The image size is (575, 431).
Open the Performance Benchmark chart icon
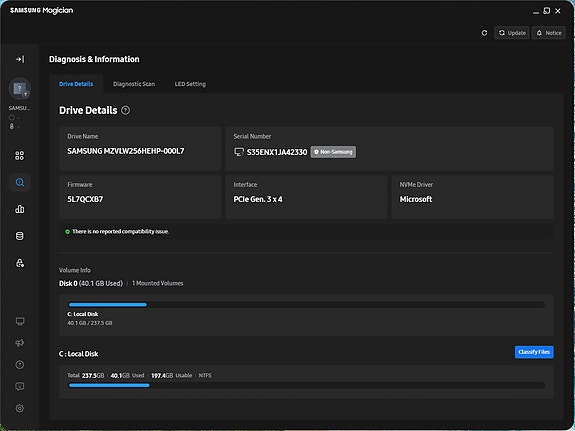tap(20, 209)
